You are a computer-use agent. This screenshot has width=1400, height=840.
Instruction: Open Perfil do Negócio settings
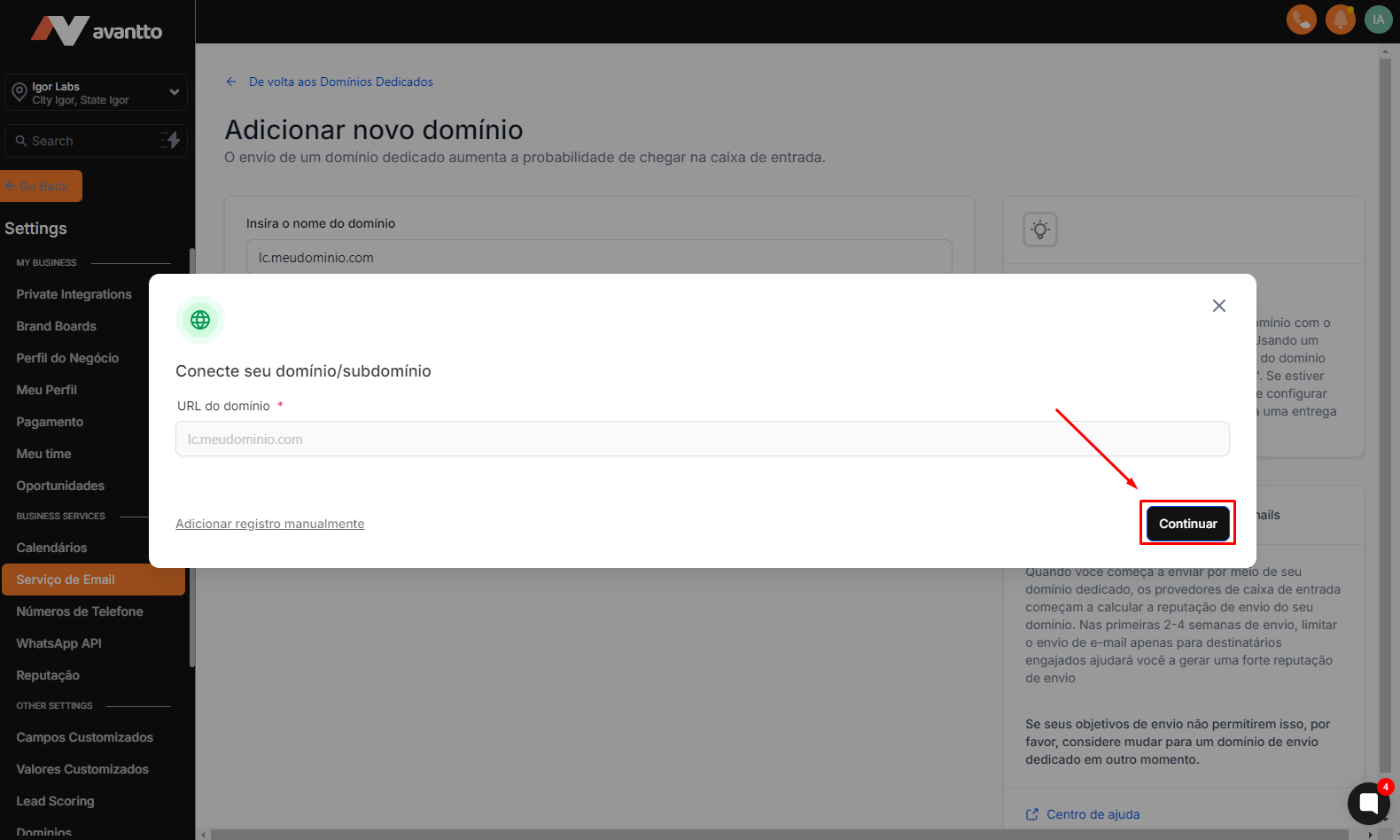[67, 358]
